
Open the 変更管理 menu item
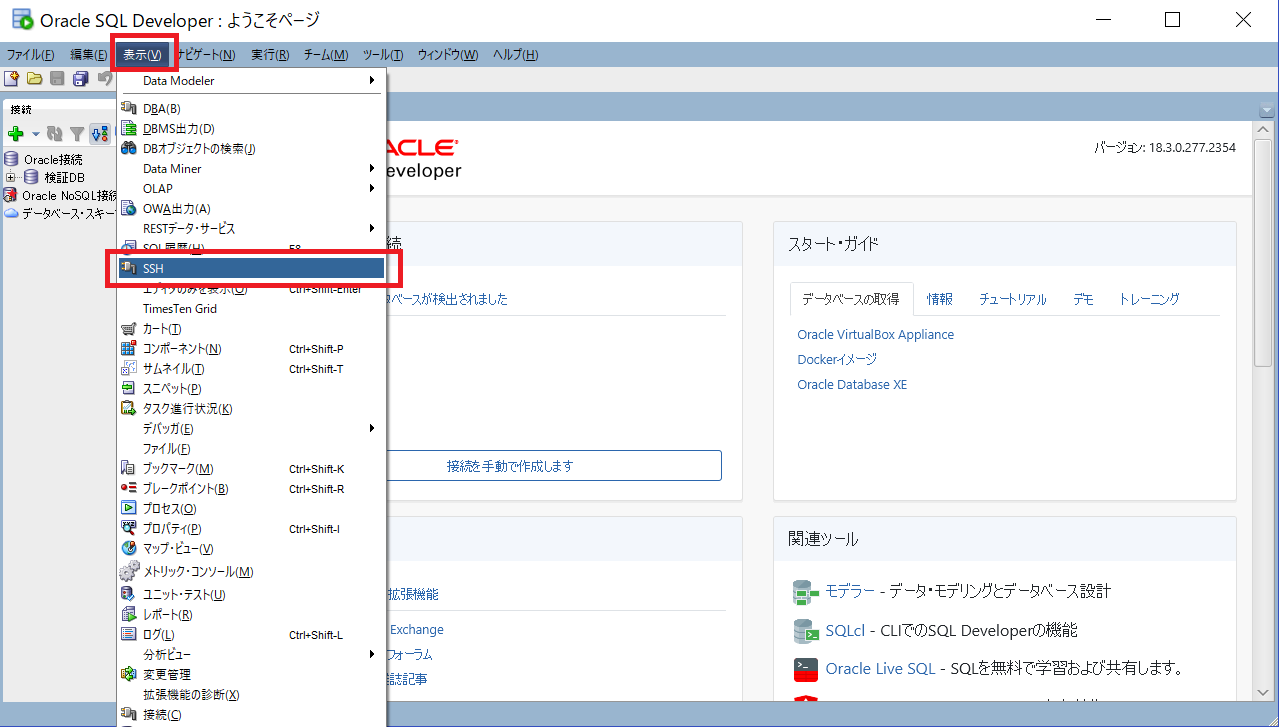(x=251, y=674)
